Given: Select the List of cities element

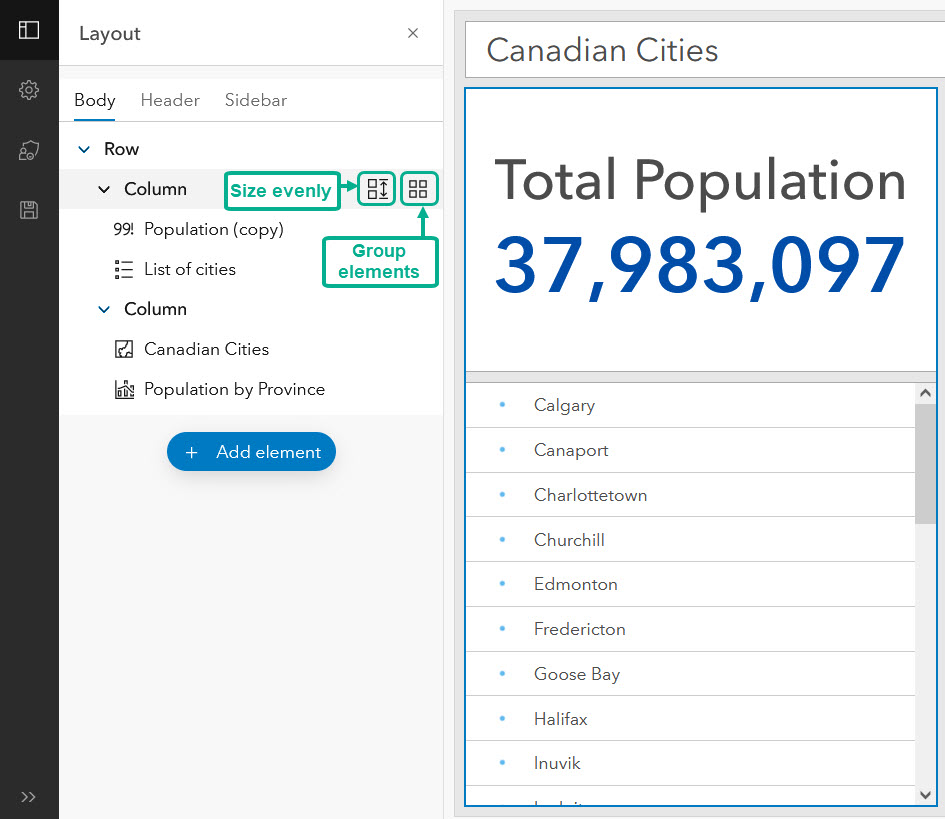Looking at the screenshot, I should (189, 269).
